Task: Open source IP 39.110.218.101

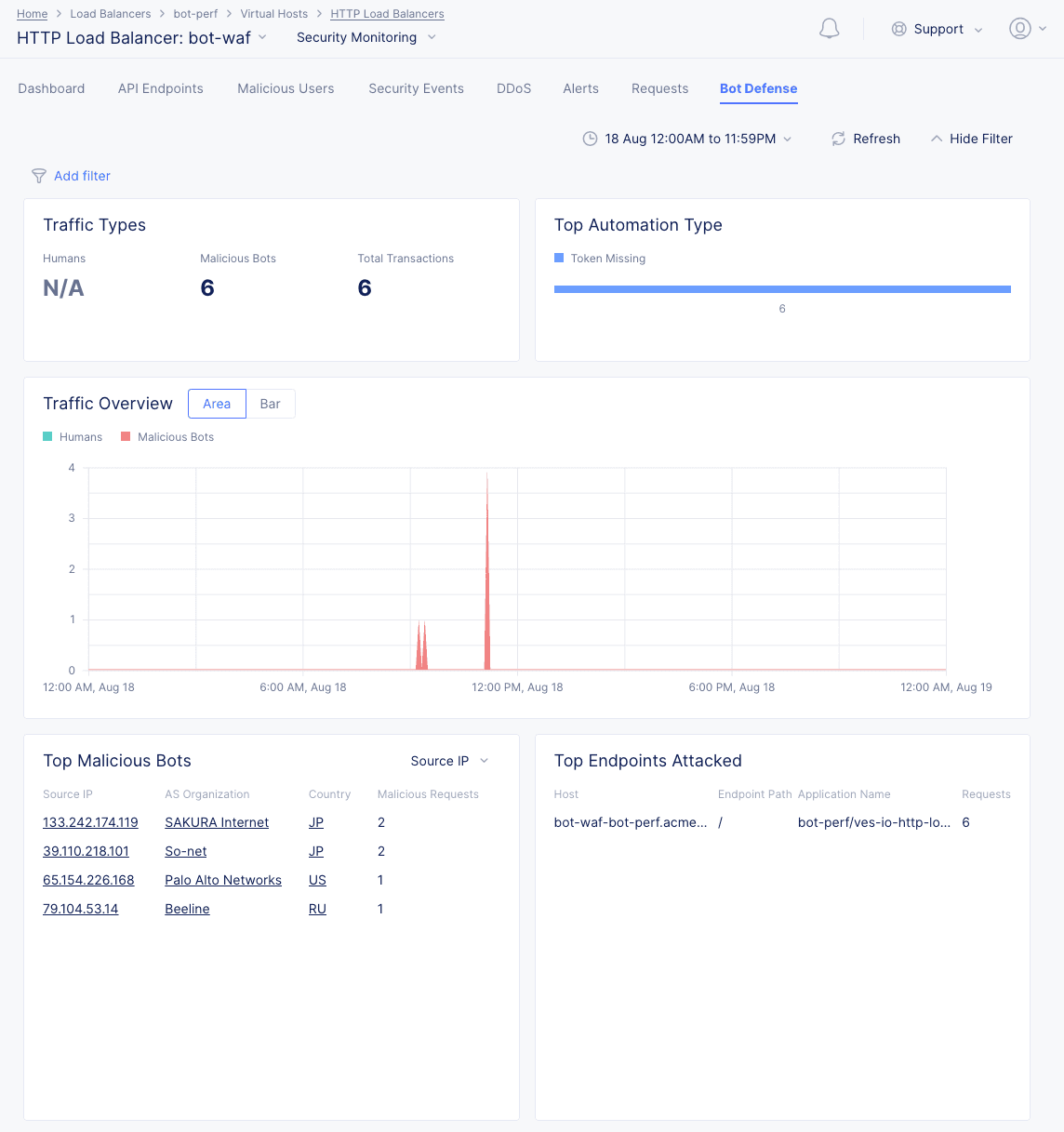Action: 86,851
